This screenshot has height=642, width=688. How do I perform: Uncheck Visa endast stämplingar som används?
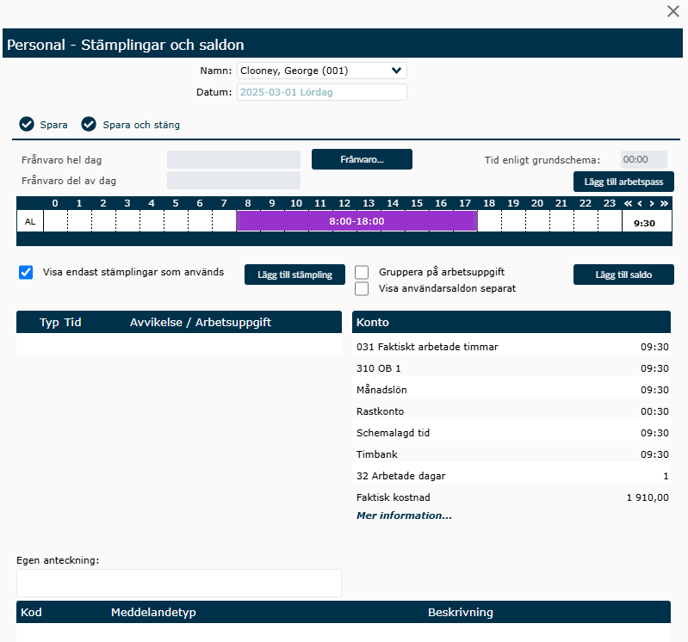[x=26, y=272]
